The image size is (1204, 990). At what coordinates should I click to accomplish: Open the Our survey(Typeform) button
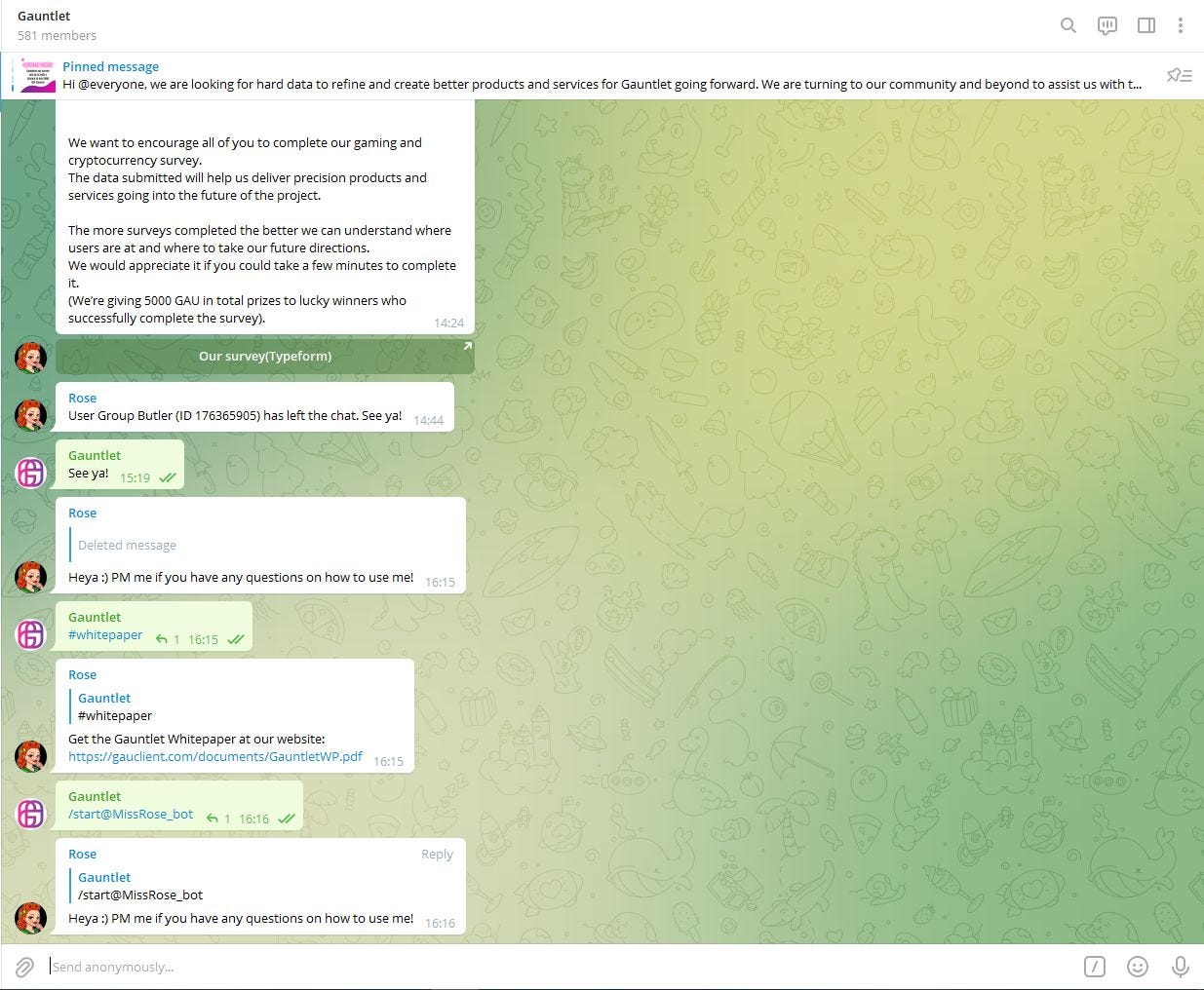(x=265, y=357)
